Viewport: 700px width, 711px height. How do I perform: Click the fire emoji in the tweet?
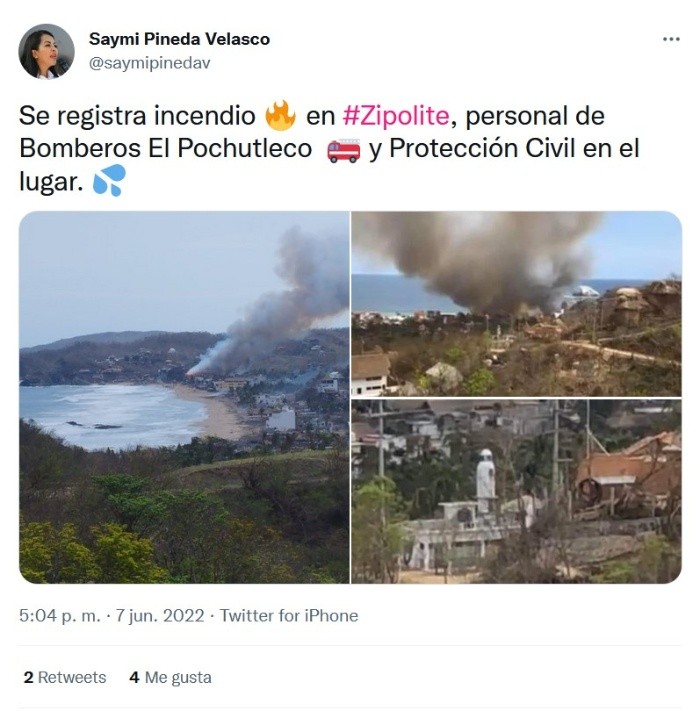(x=280, y=116)
